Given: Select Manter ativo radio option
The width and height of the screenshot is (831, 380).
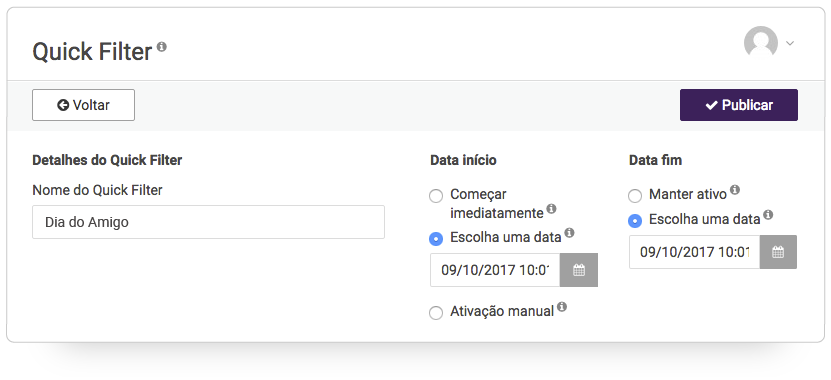Looking at the screenshot, I should pos(635,196).
